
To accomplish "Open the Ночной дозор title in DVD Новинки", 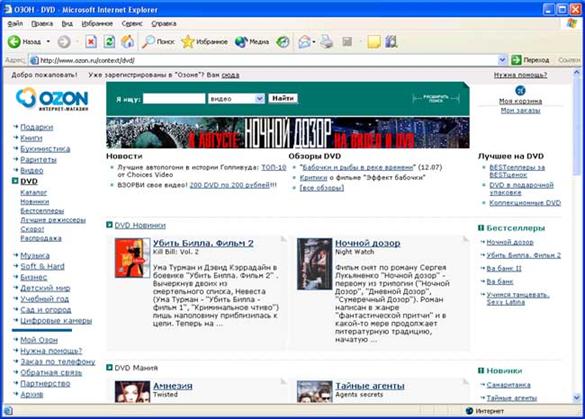I will coord(367,243).
